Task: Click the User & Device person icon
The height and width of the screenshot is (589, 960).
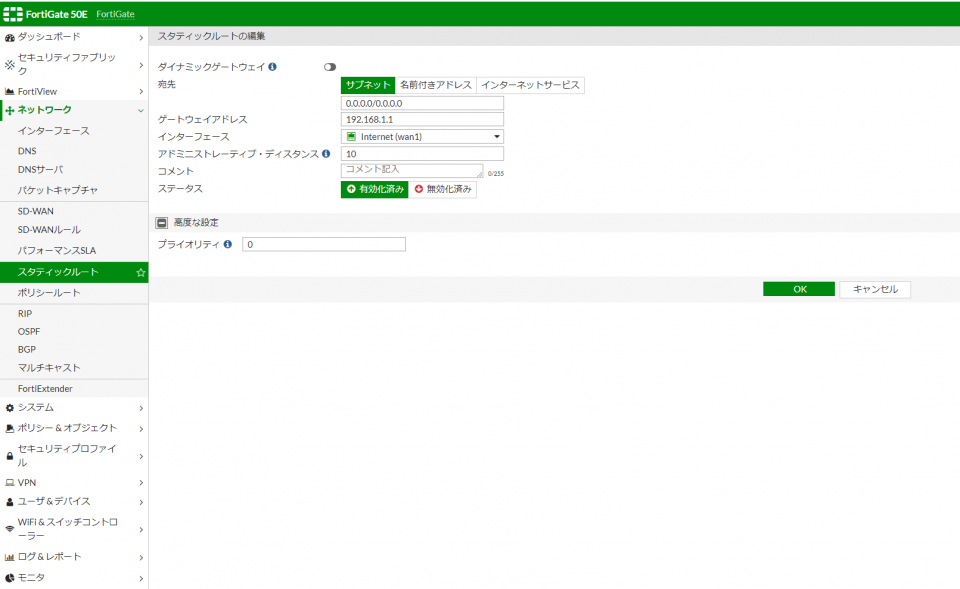Action: click(x=9, y=502)
